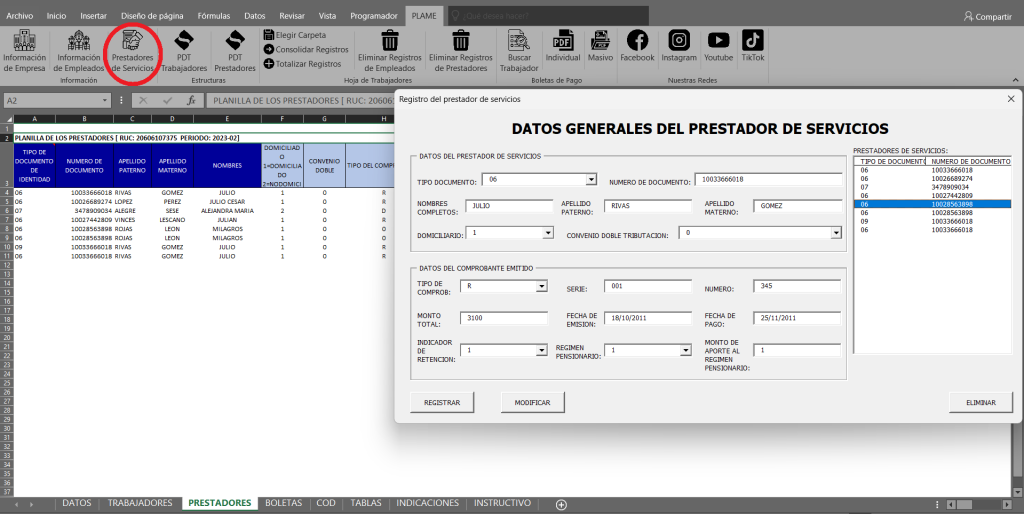Screen dimensions: 1024x514
Task: Click the MONTO TOTAL field
Action: pyautogui.click(x=504, y=318)
